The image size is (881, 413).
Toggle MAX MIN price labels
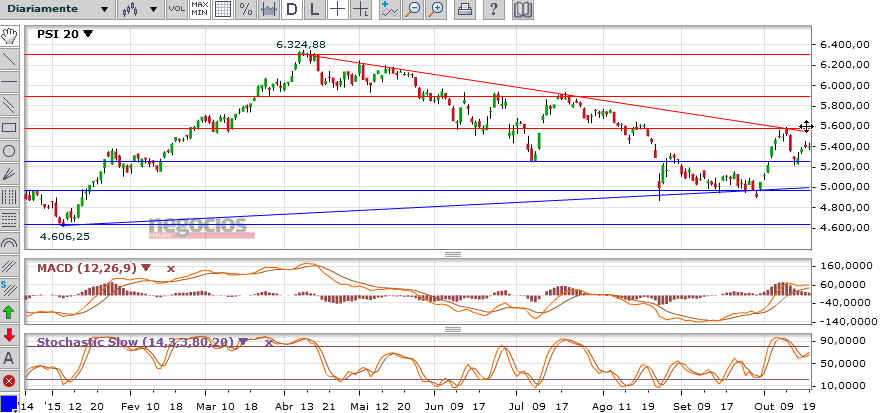pyautogui.click(x=199, y=10)
